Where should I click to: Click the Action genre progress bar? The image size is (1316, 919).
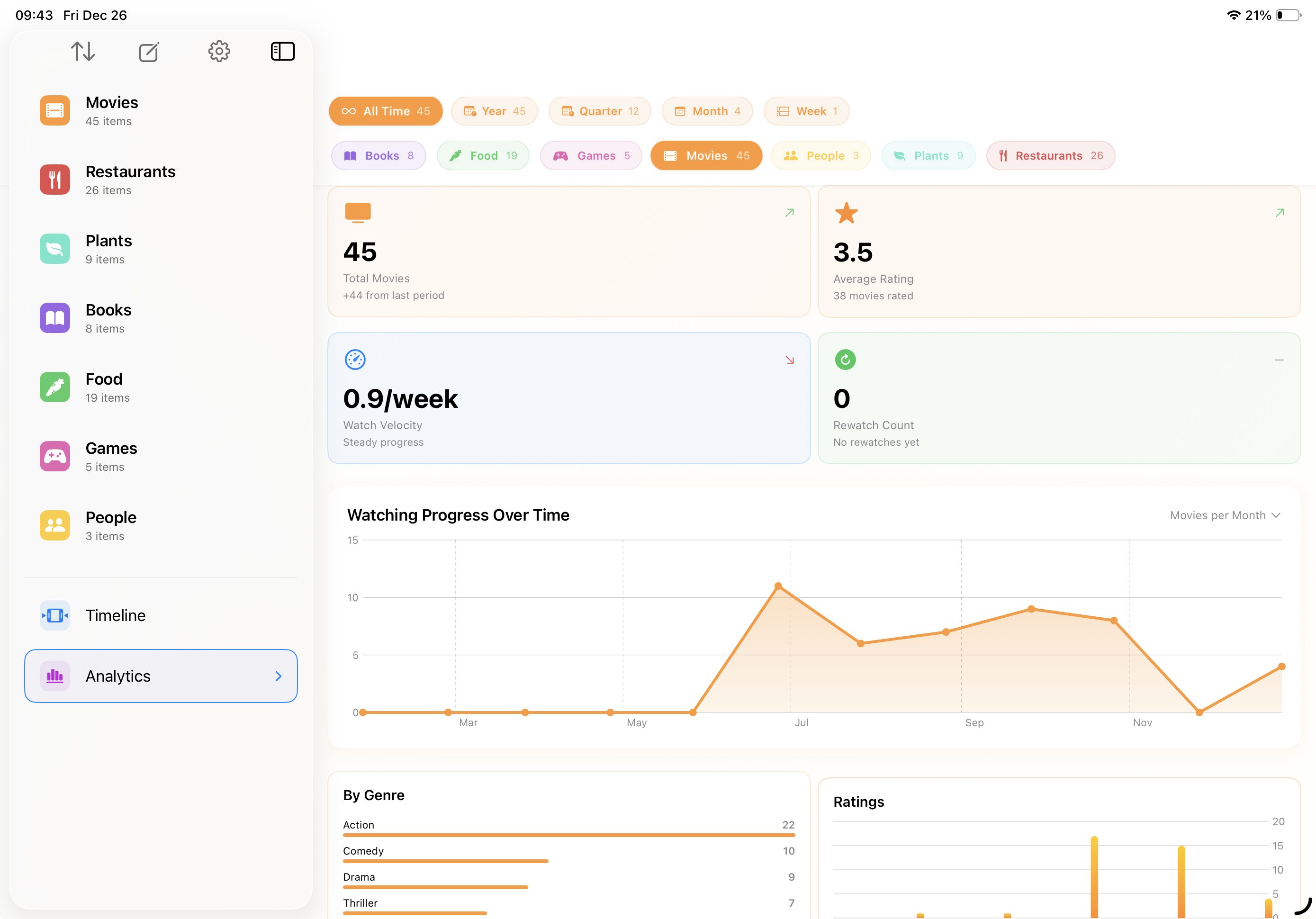pyautogui.click(x=568, y=835)
